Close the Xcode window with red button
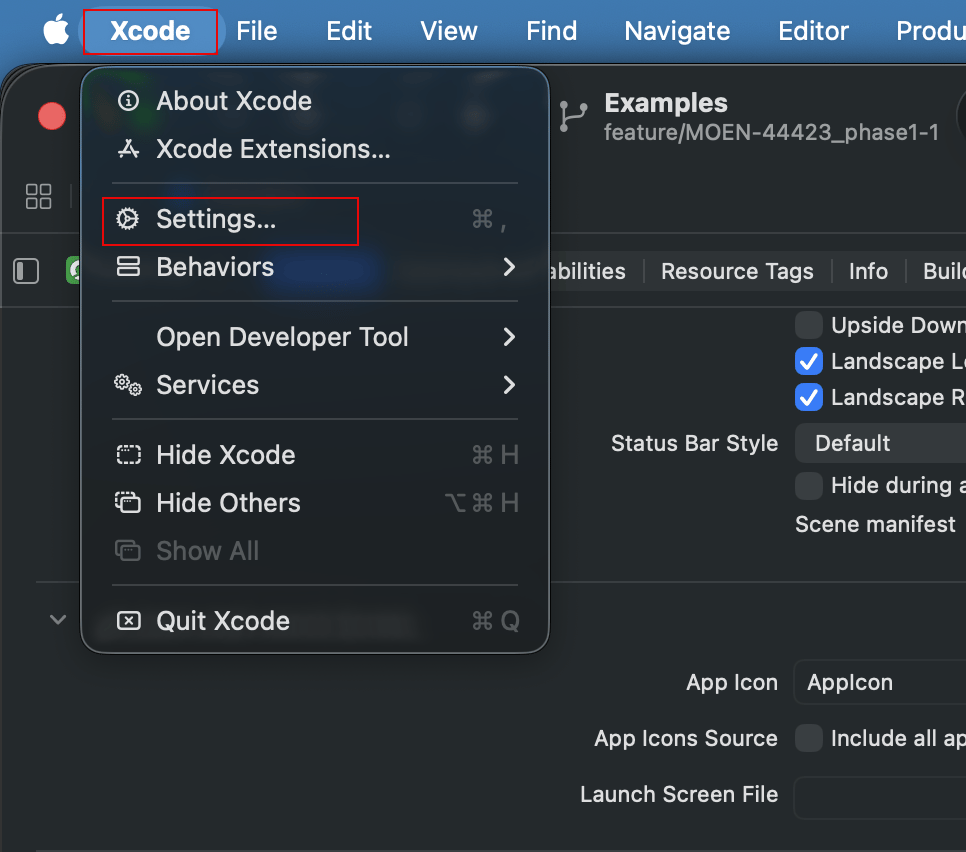The image size is (966, 852). (x=52, y=116)
